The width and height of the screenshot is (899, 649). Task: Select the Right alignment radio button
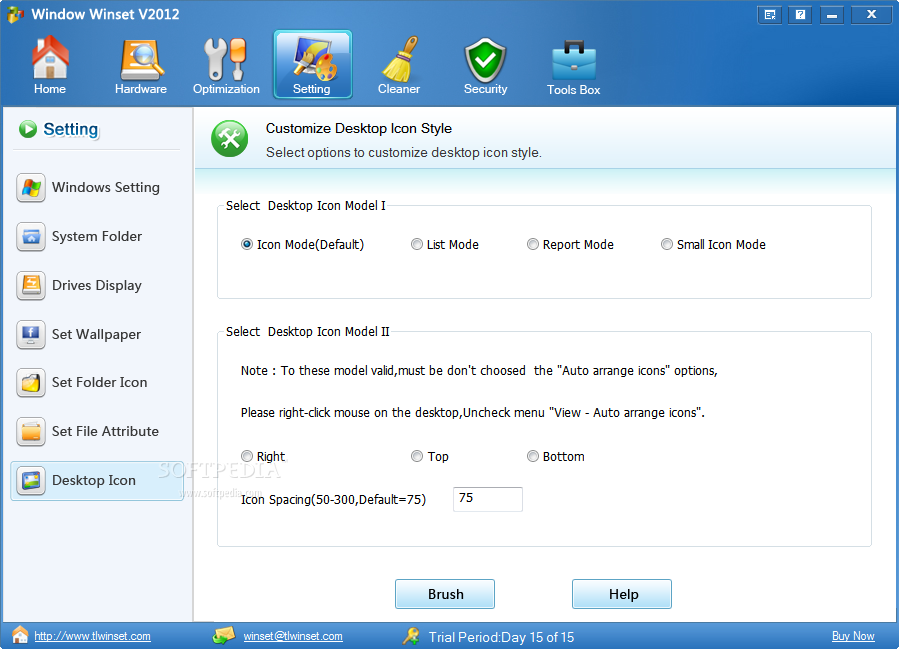(247, 456)
